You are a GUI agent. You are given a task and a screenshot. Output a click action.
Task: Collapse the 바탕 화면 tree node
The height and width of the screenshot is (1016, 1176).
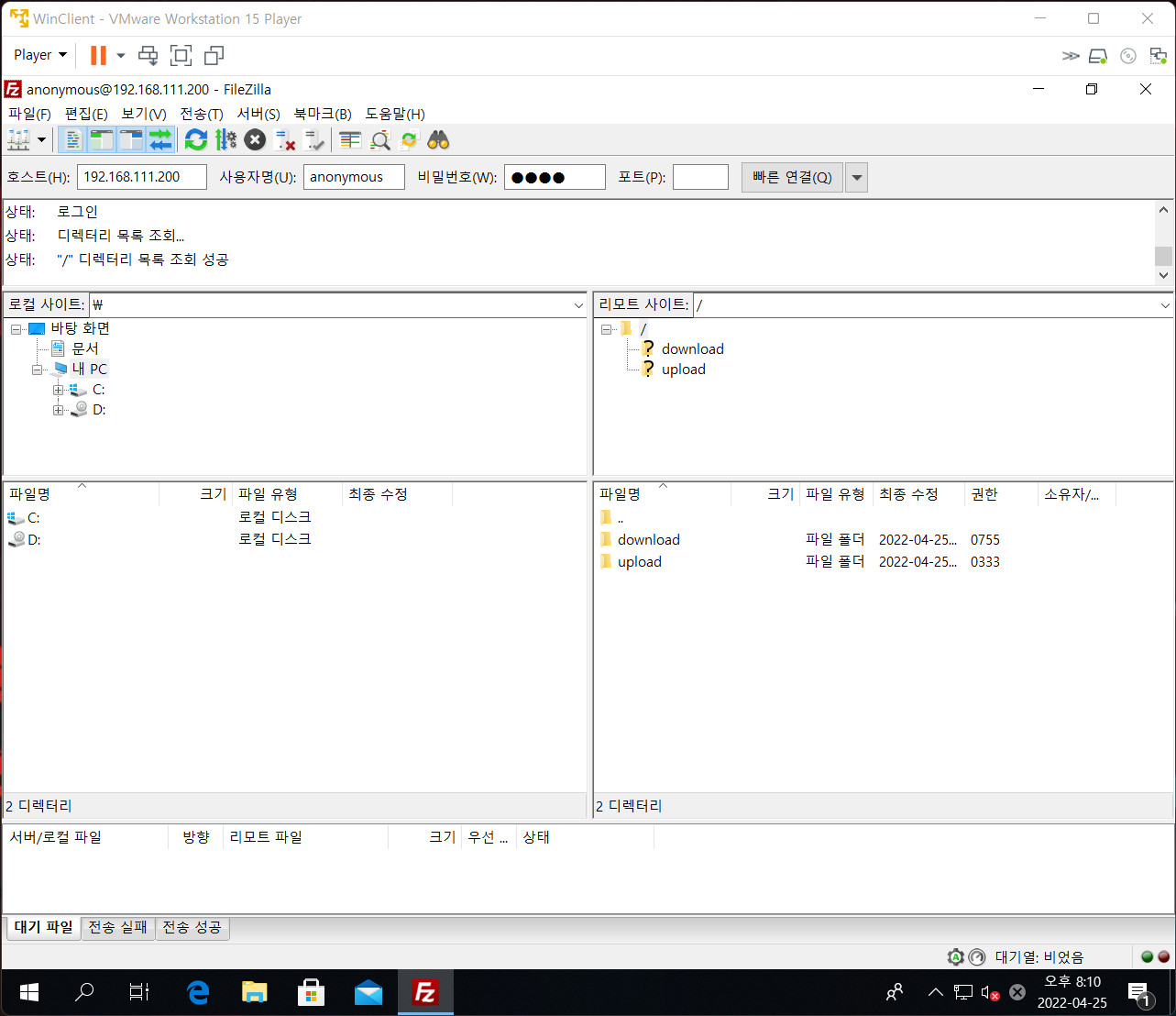click(16, 329)
